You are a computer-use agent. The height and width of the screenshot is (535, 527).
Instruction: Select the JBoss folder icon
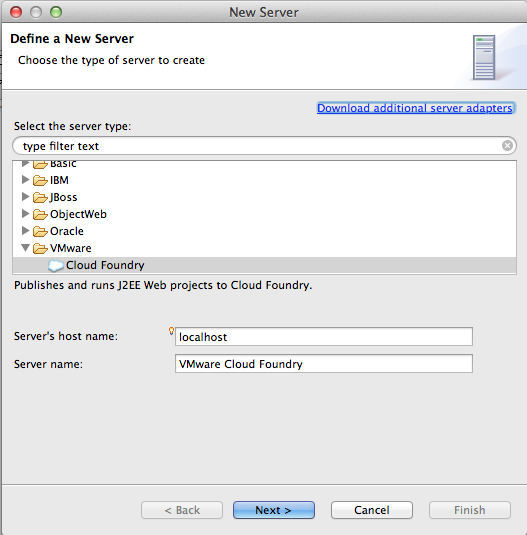point(40,197)
